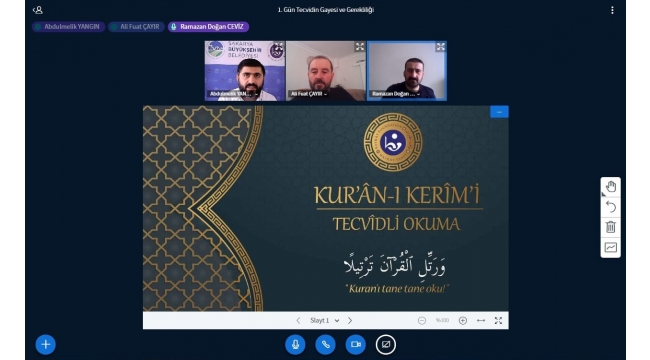The height and width of the screenshot is (360, 650).
Task: Clear all annotations with trash icon
Action: point(611,227)
